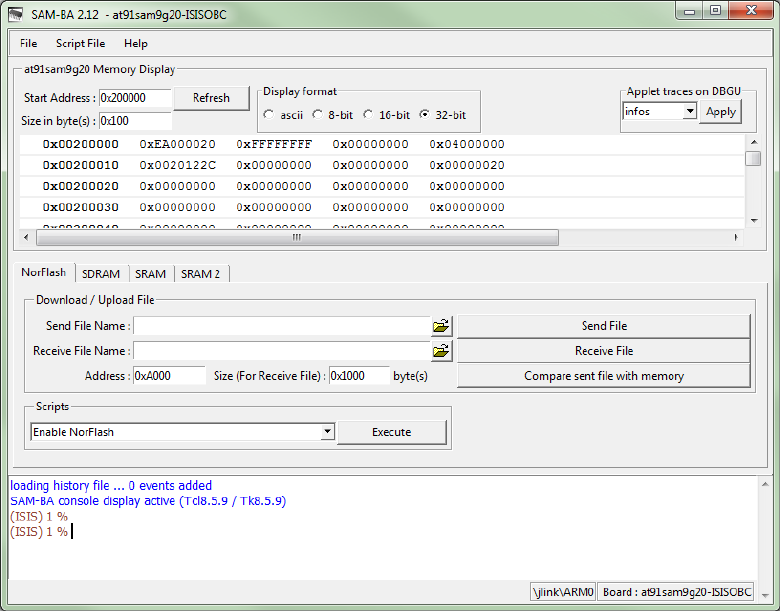Click the Apply button for applet traces
Image resolution: width=780 pixels, height=611 pixels.
tap(720, 111)
